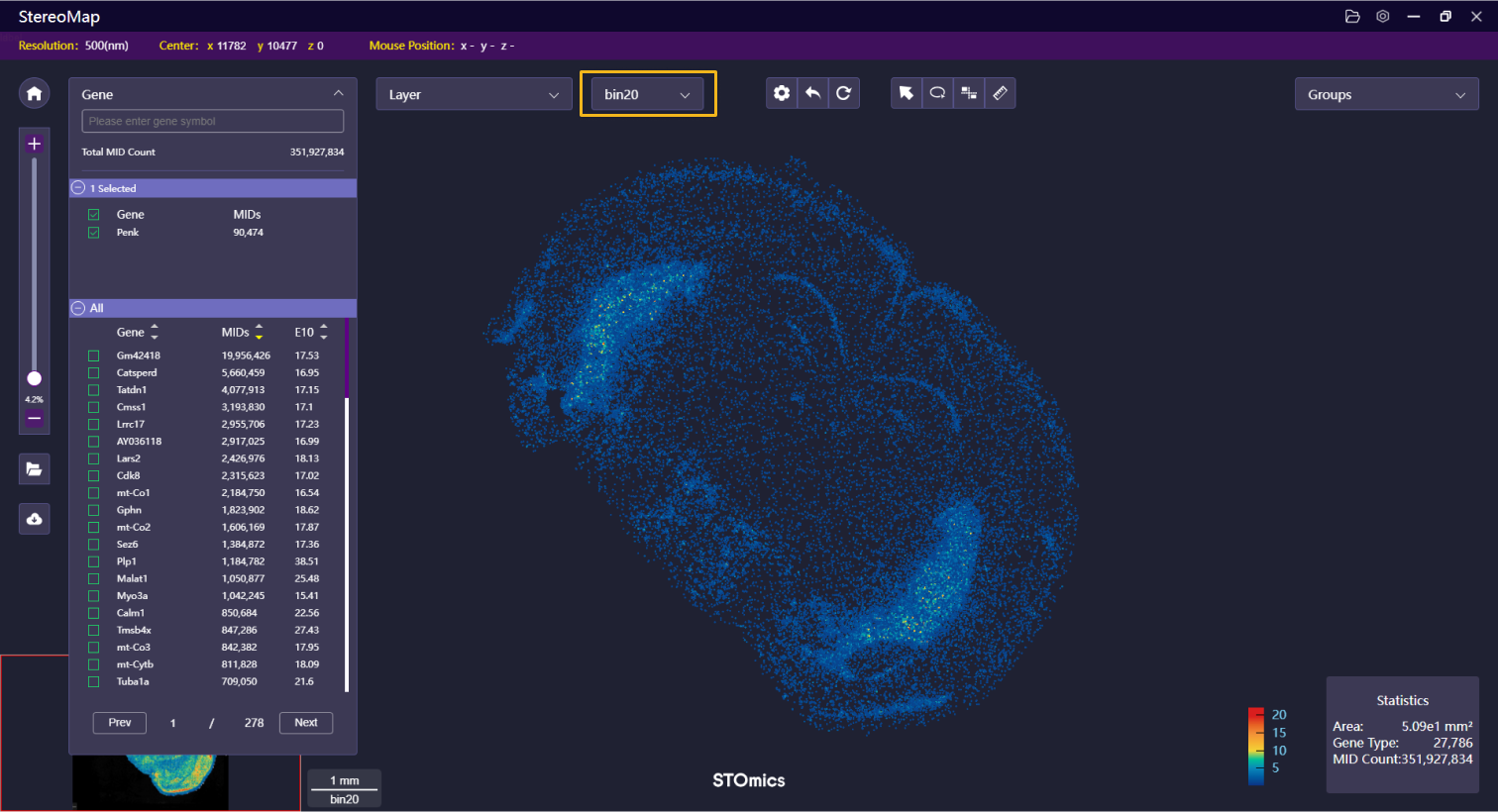Check the Malat1 gene checkbox
Screen dimensions: 1498x812
pos(93,578)
